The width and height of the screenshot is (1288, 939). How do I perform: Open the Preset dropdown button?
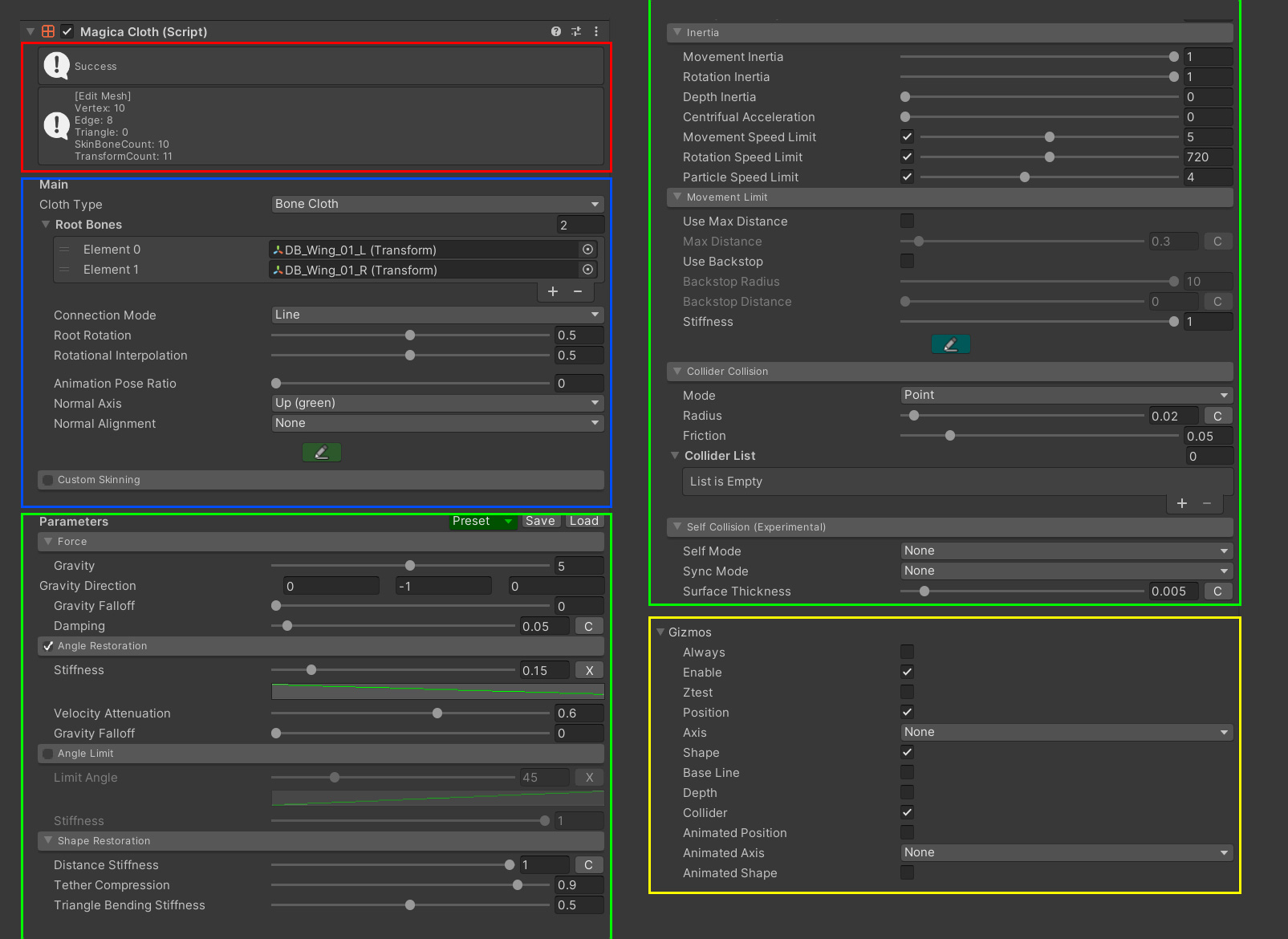click(483, 521)
